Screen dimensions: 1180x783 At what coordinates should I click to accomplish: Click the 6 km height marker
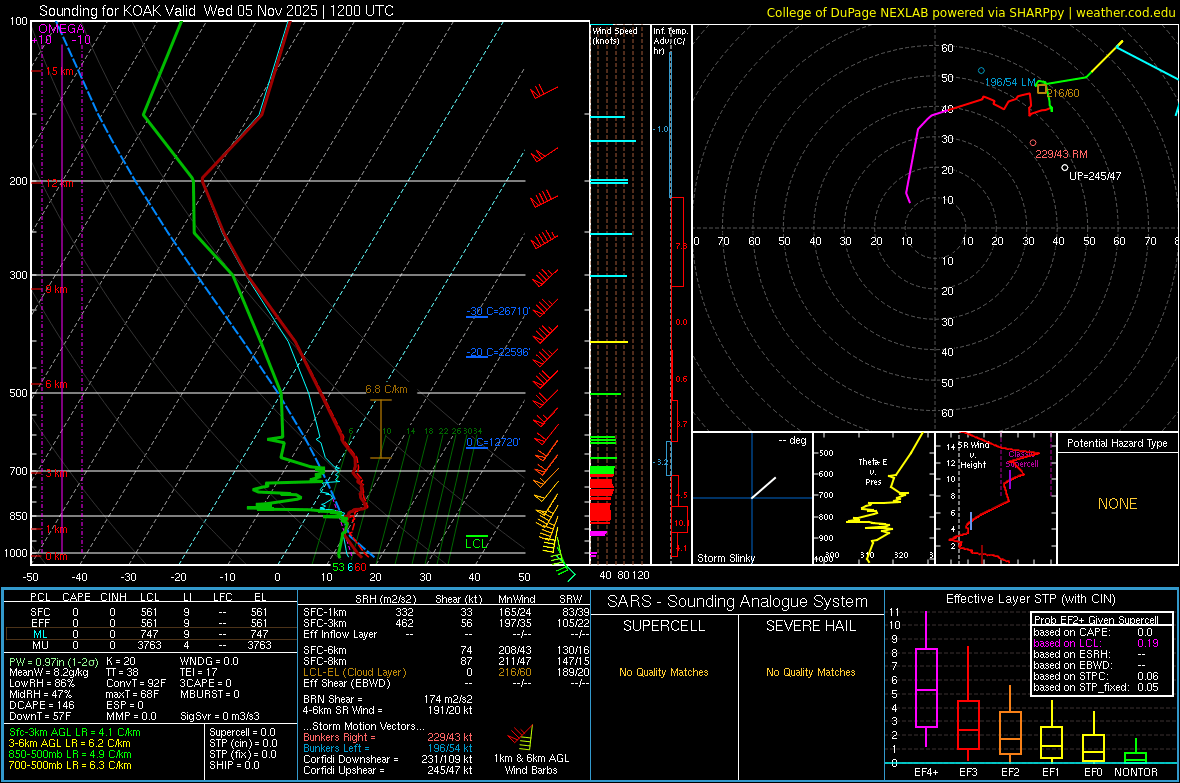pyautogui.click(x=56, y=384)
